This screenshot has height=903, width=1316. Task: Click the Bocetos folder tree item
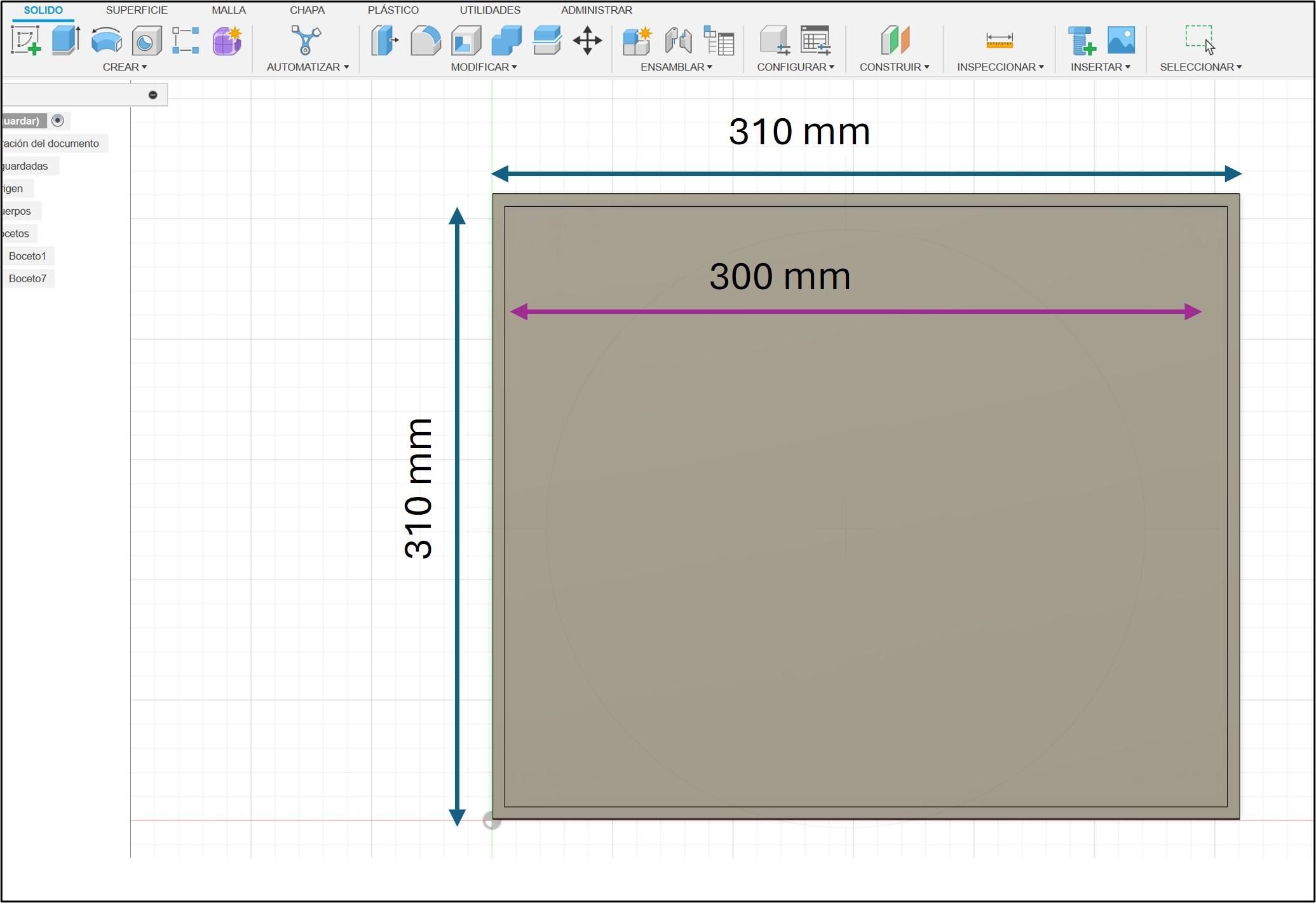[x=15, y=234]
